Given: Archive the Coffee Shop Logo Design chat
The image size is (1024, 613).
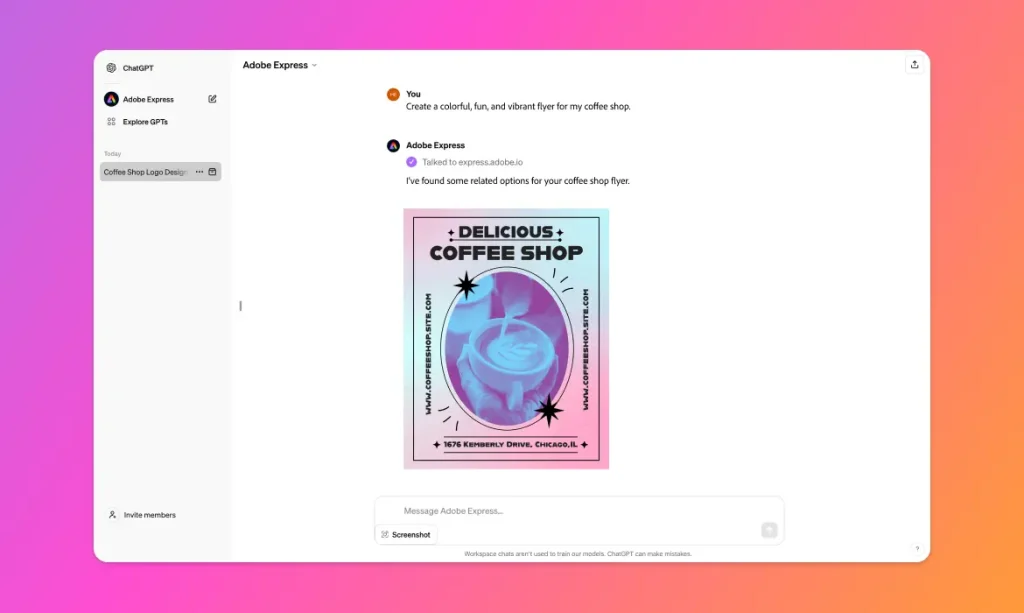Looking at the screenshot, I should (x=212, y=172).
